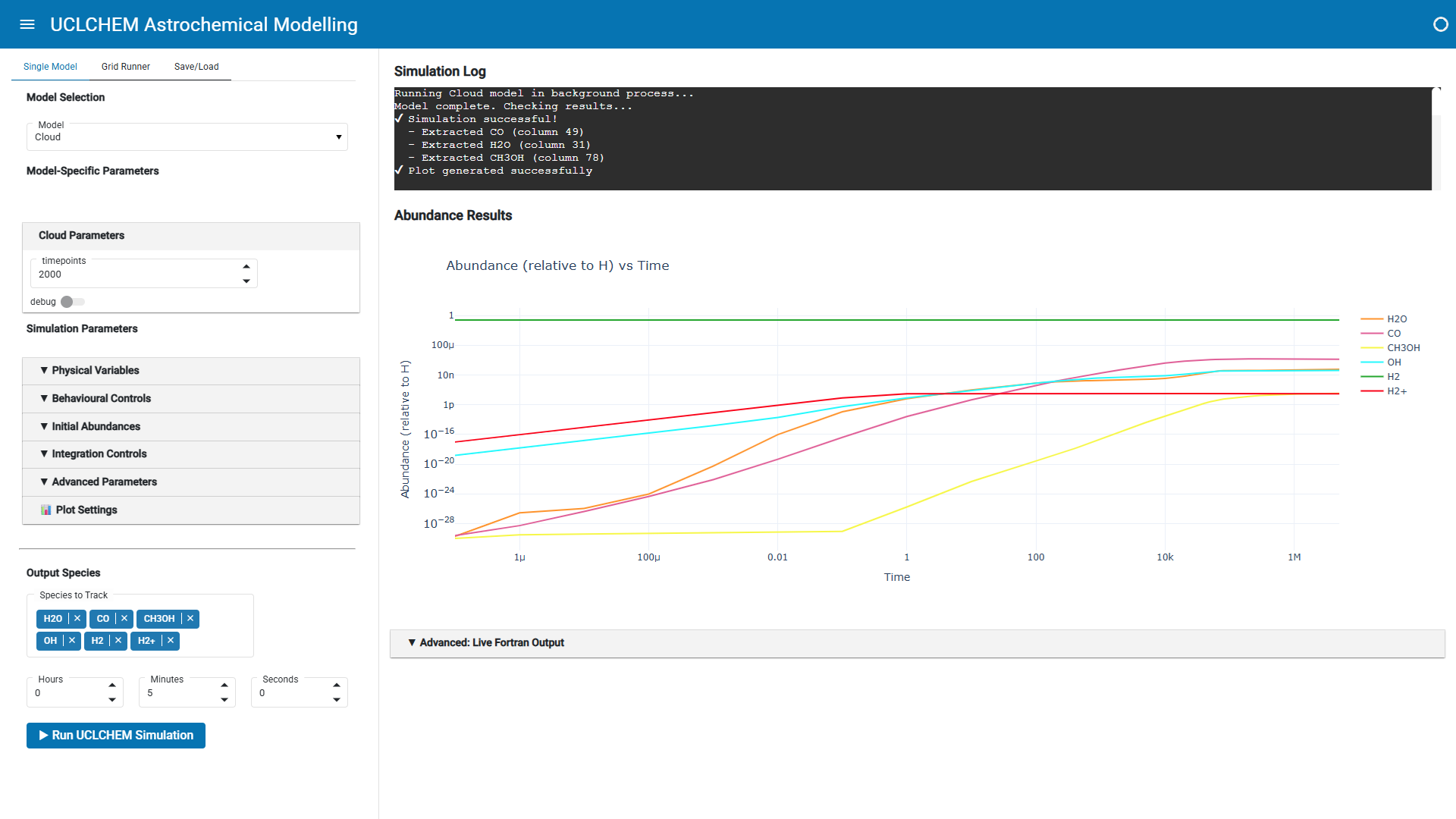Decrement the Seconds field
The image size is (1456, 819).
pos(337,700)
